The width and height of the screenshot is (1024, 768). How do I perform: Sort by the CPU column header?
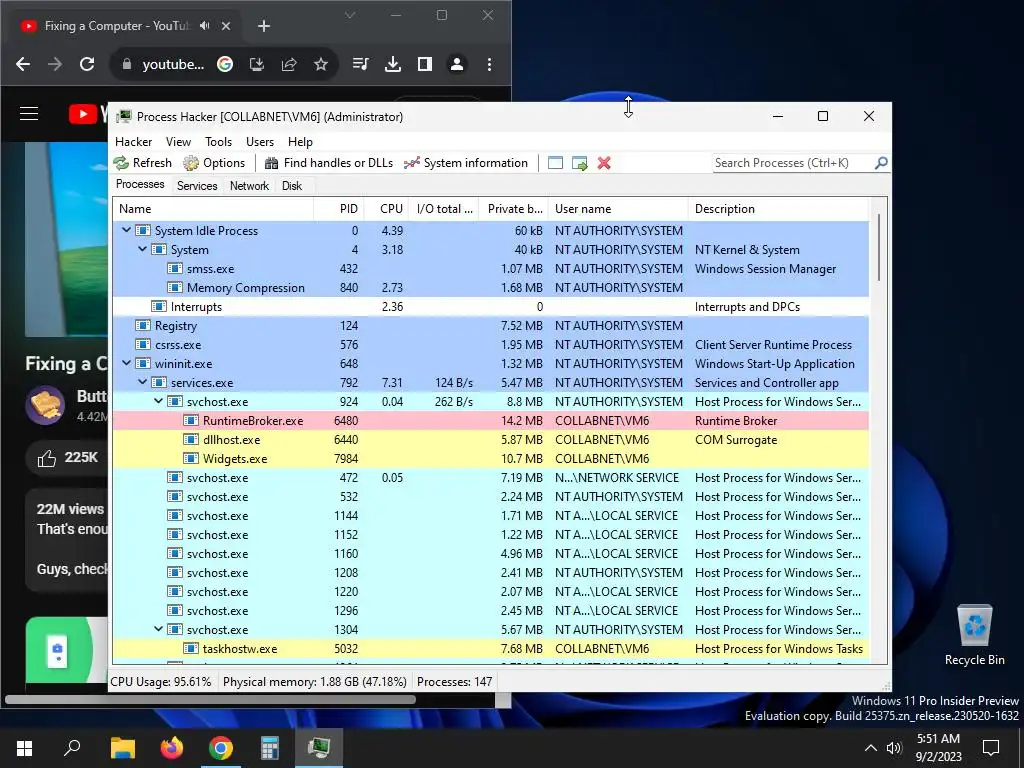point(387,209)
